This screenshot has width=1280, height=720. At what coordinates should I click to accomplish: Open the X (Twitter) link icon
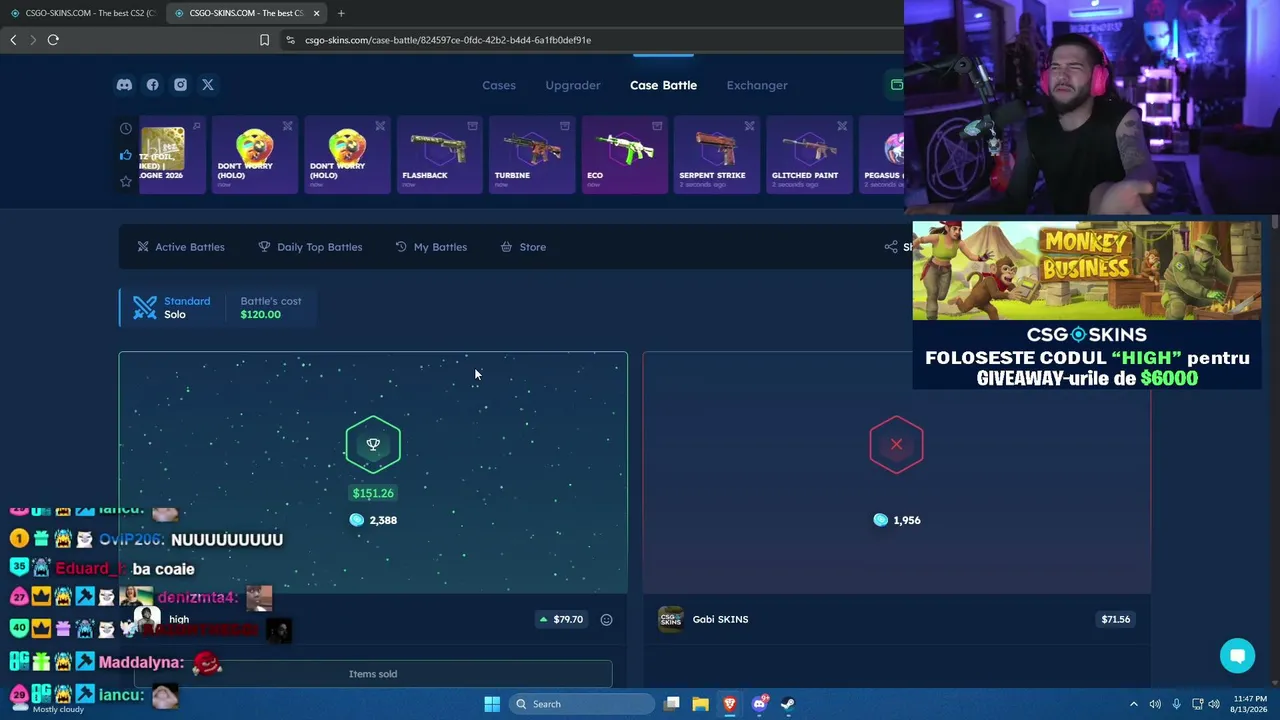pyautogui.click(x=208, y=85)
